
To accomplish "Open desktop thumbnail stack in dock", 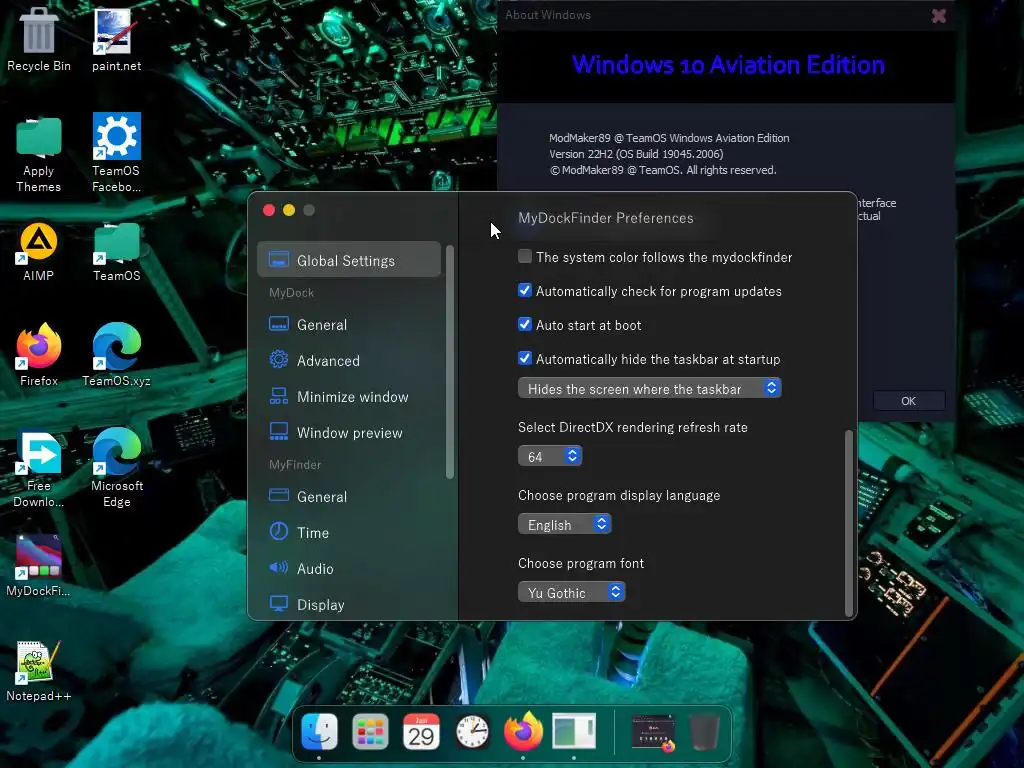I will [653, 731].
